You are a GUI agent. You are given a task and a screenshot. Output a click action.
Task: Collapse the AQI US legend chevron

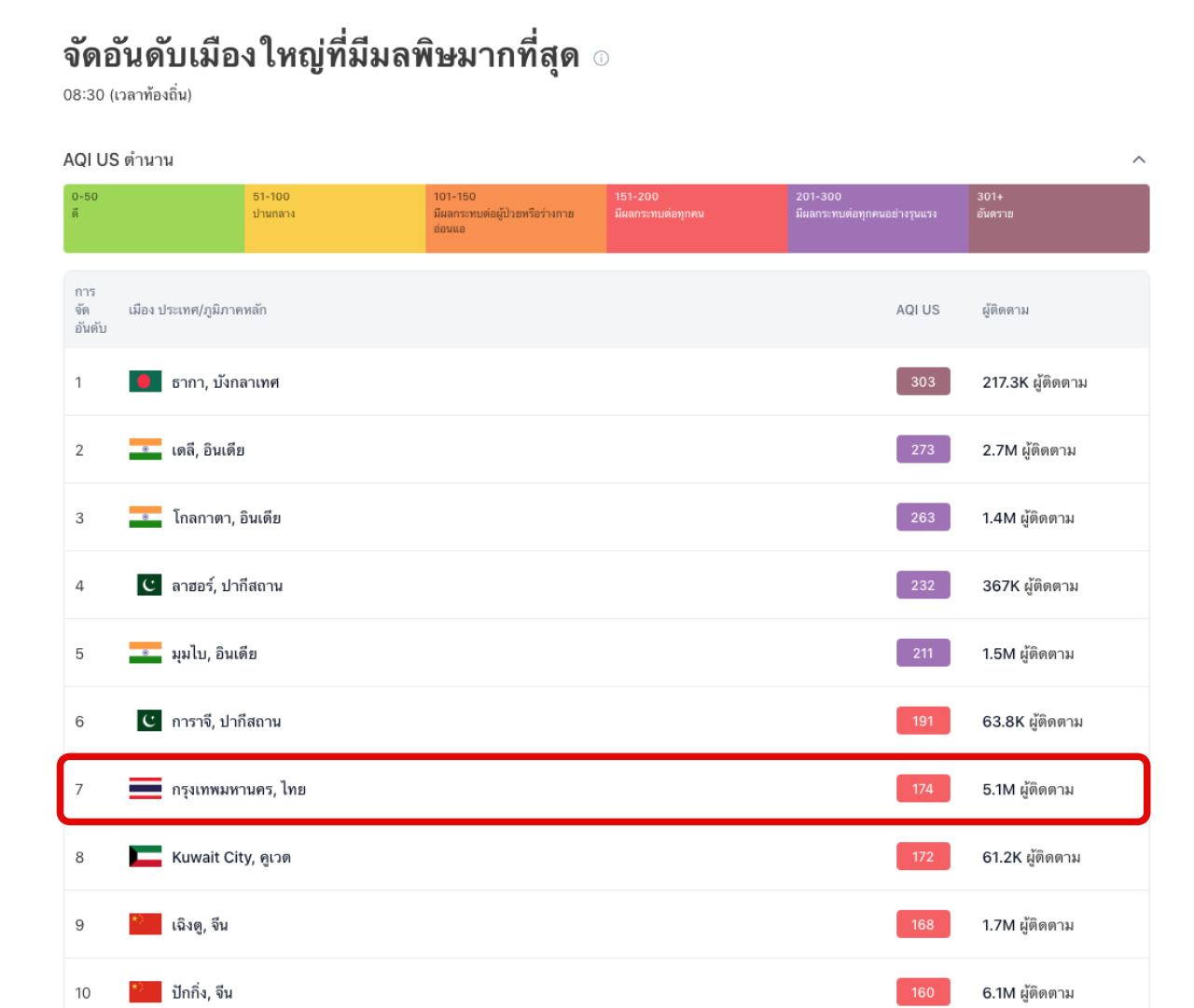[x=1138, y=159]
